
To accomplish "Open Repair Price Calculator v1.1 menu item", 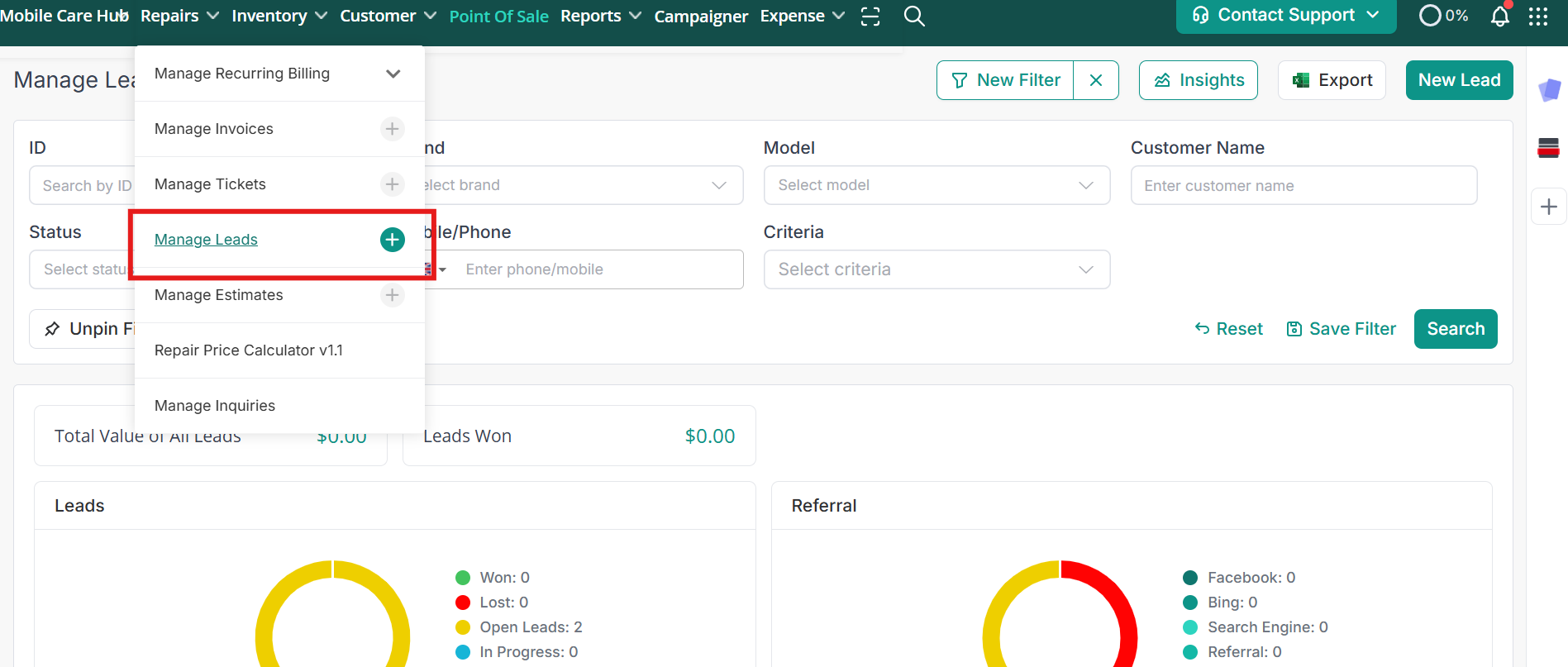I will [x=248, y=350].
